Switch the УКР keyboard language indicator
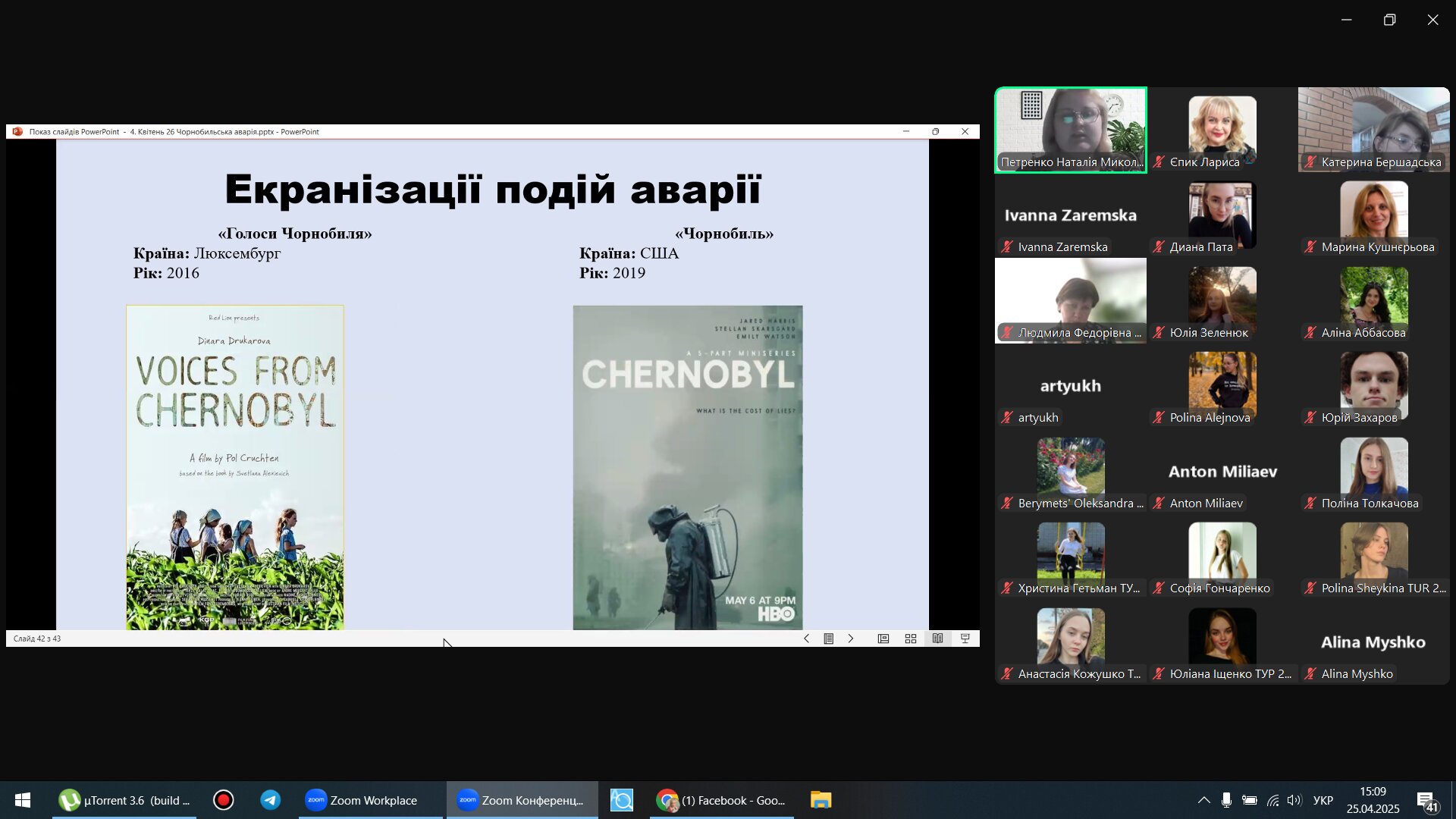The width and height of the screenshot is (1456, 819). [1323, 800]
